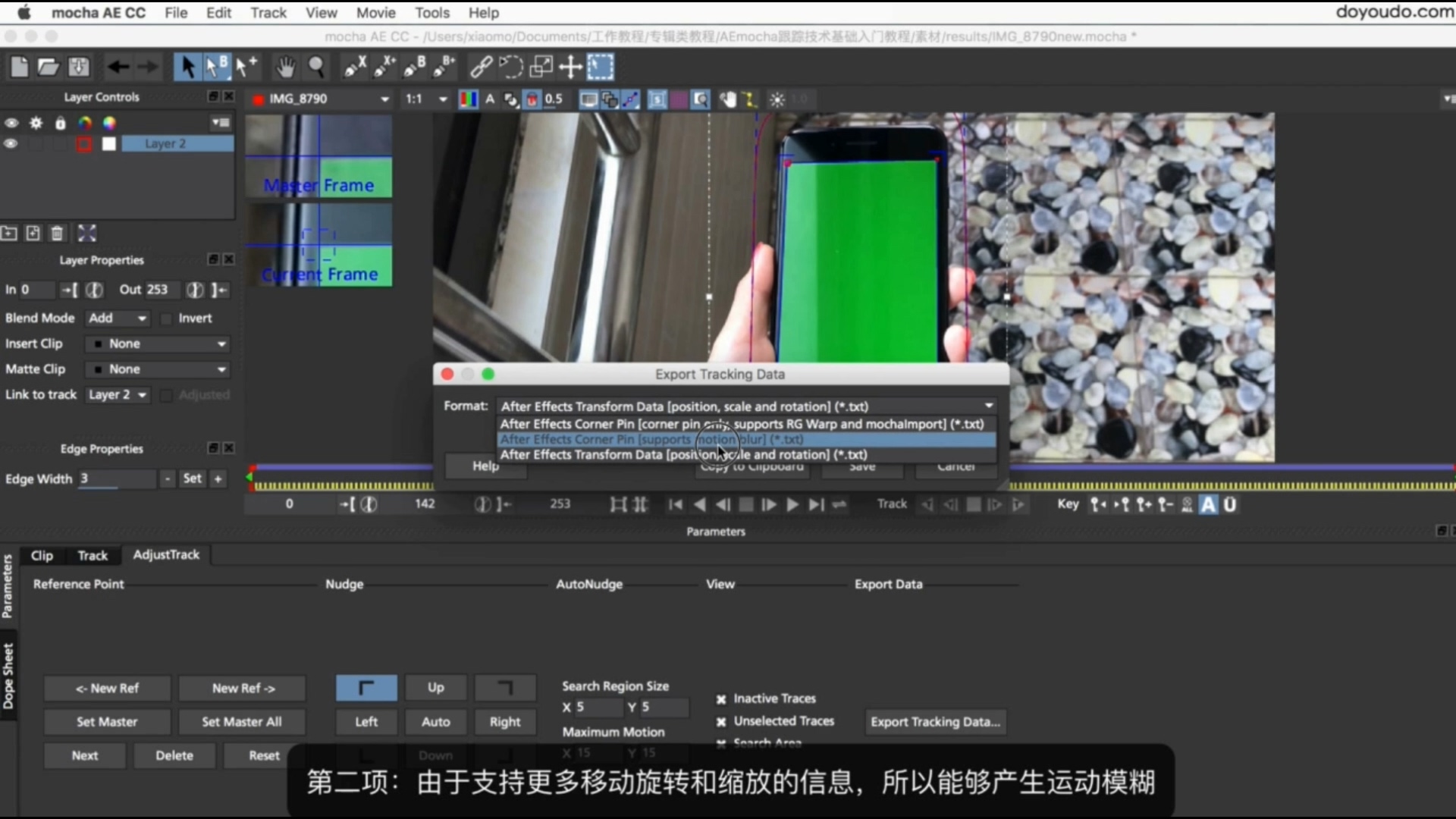
Task: Select the Scale tool icon
Action: [541, 67]
